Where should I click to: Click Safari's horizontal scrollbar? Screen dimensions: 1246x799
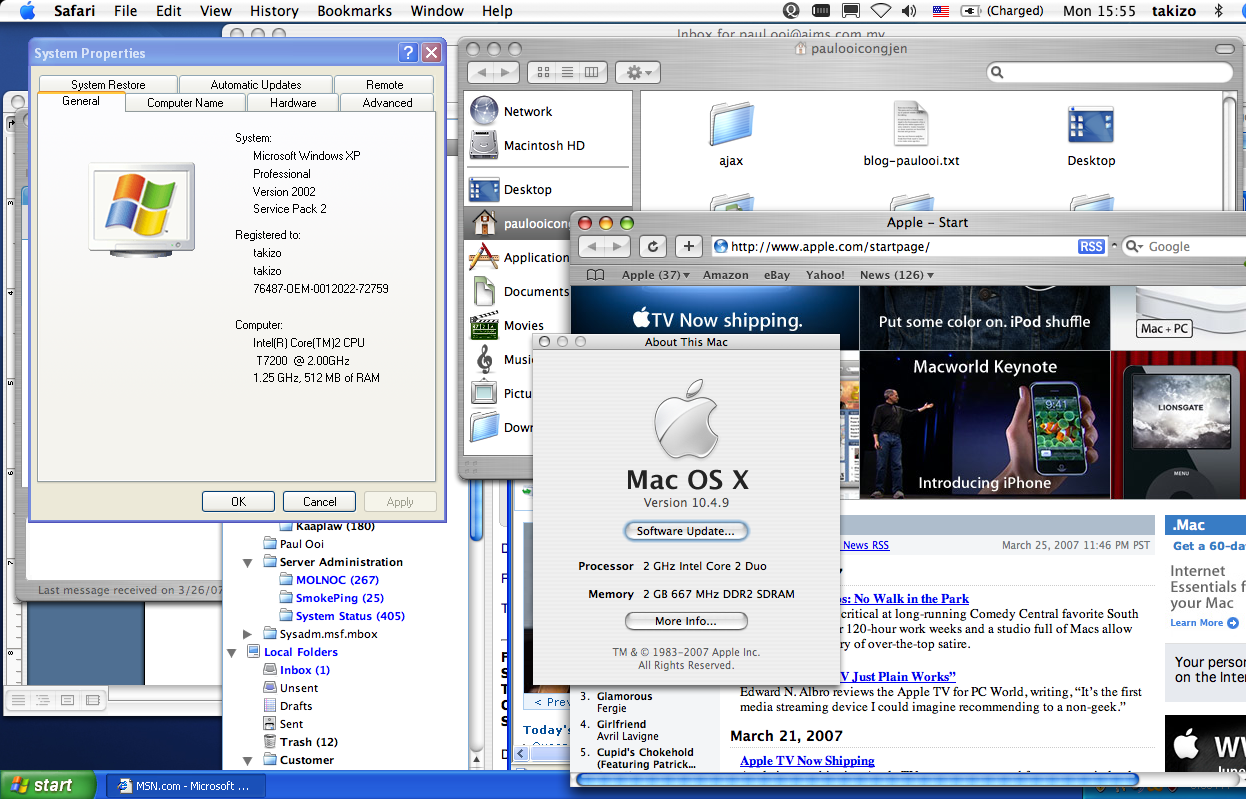coord(857,779)
